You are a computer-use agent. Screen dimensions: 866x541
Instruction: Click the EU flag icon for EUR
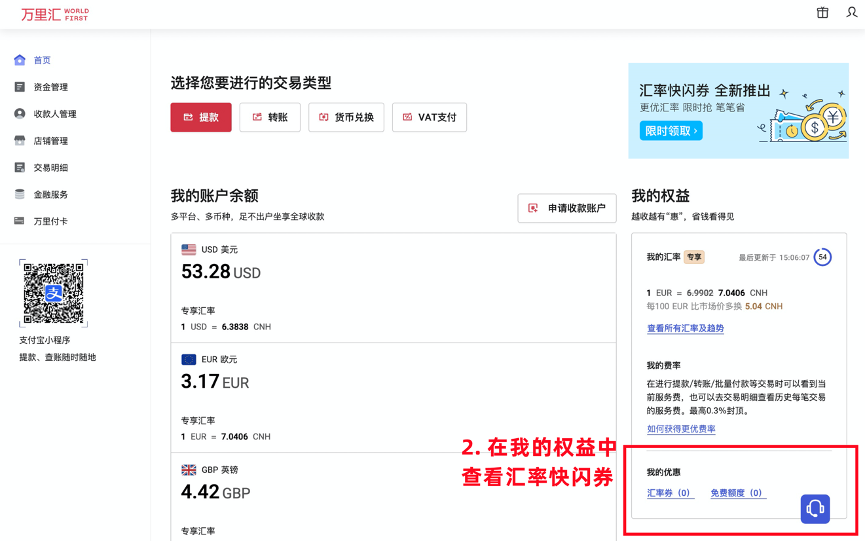point(189,359)
